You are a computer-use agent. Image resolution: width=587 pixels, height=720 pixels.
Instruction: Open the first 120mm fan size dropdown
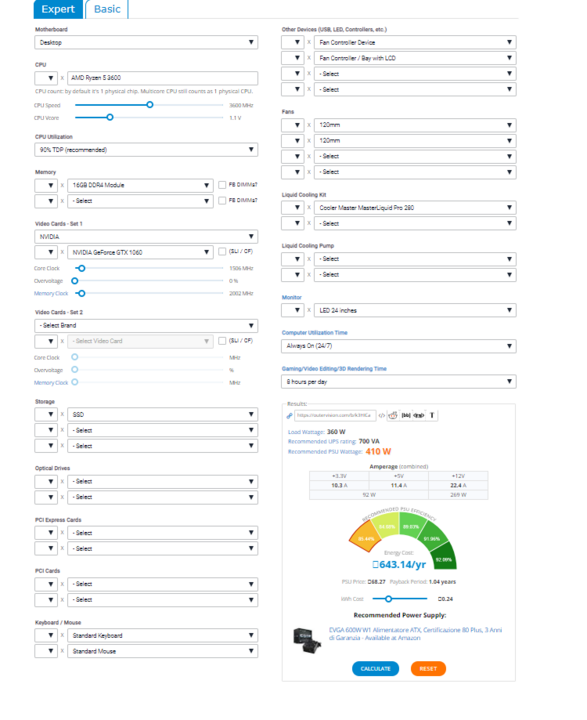(415, 125)
